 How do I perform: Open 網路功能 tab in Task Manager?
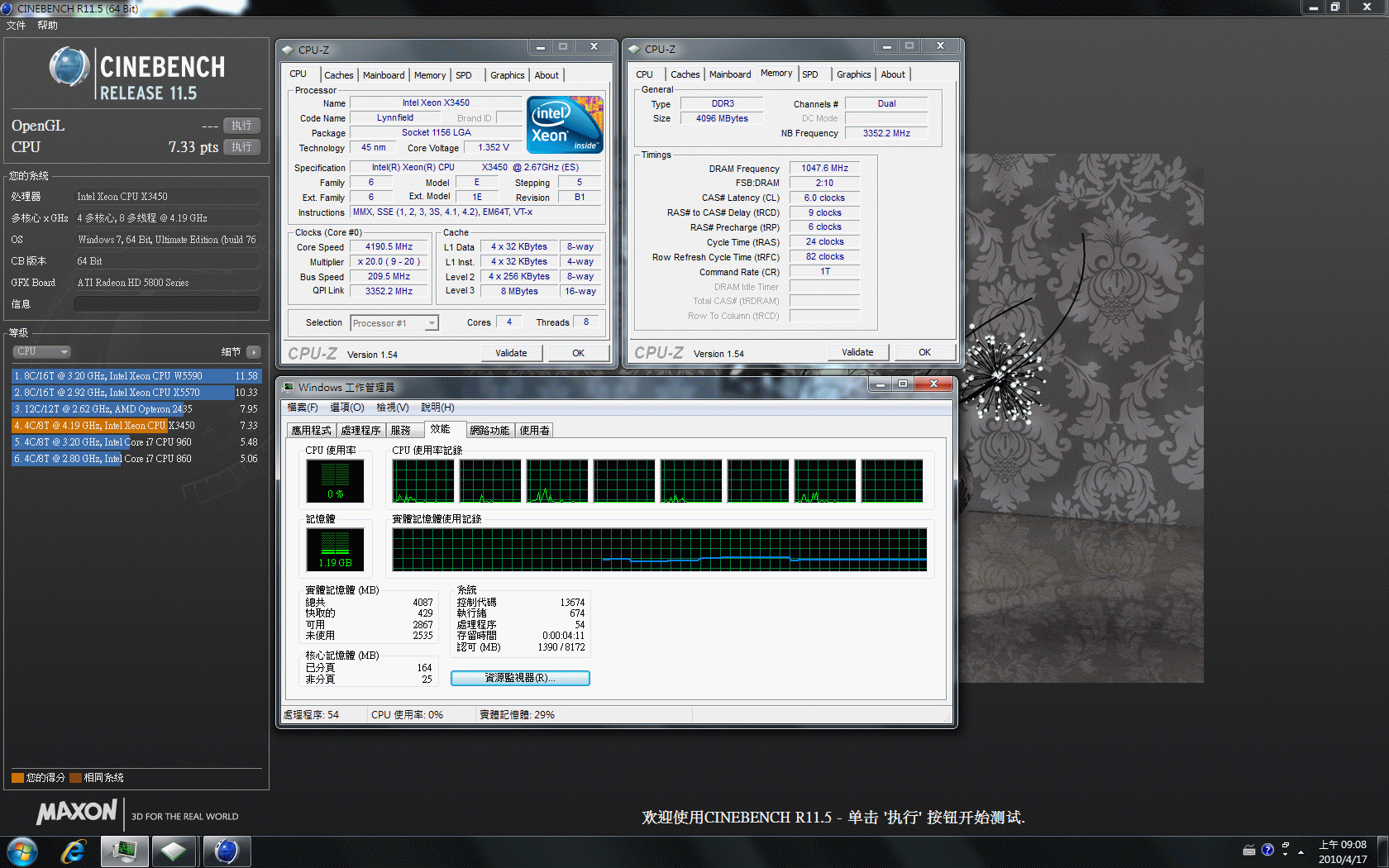[489, 431]
